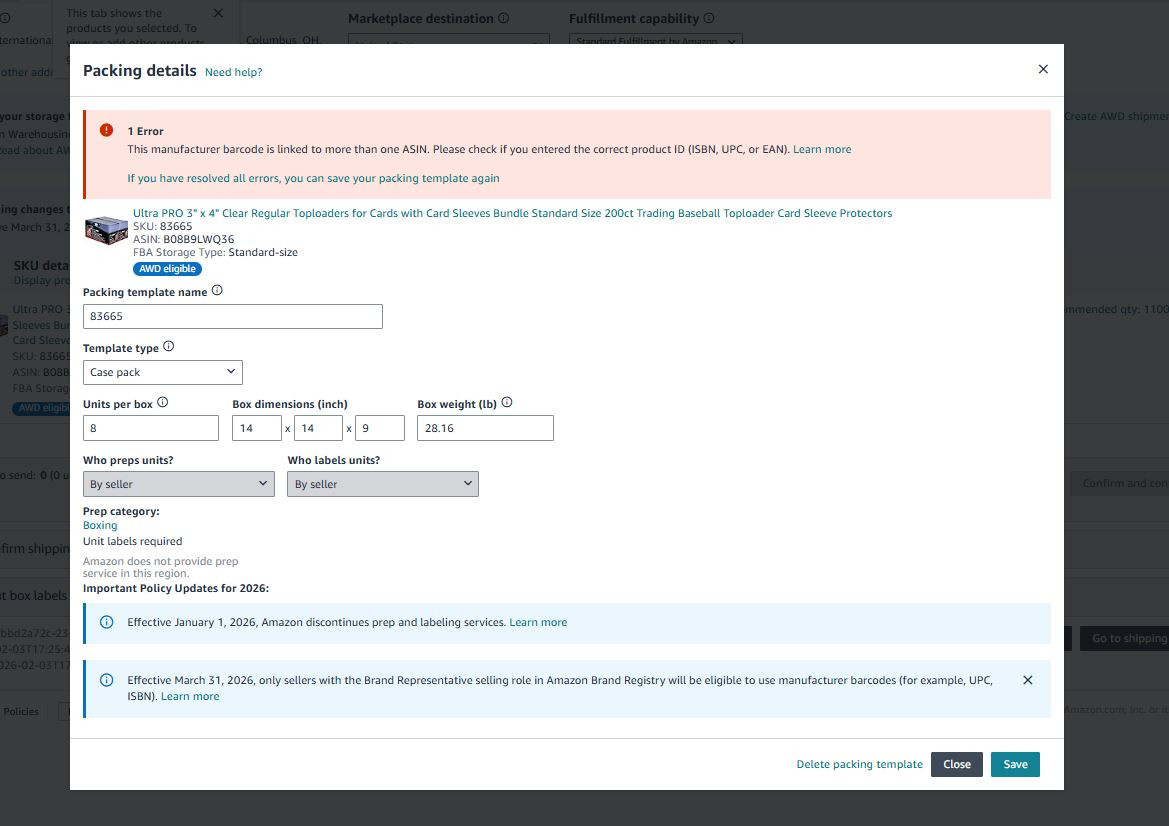Click the SKU: 83665 text in dialog
Image resolution: width=1169 pixels, height=826 pixels.
pos(163,226)
